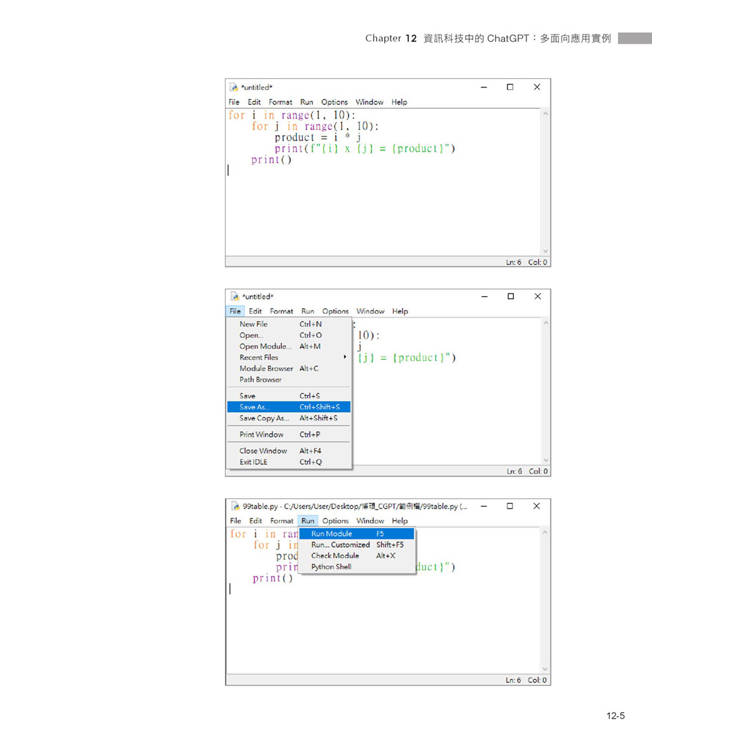Open Edit menu in middle untitled window
The height and width of the screenshot is (750, 750).
(255, 311)
